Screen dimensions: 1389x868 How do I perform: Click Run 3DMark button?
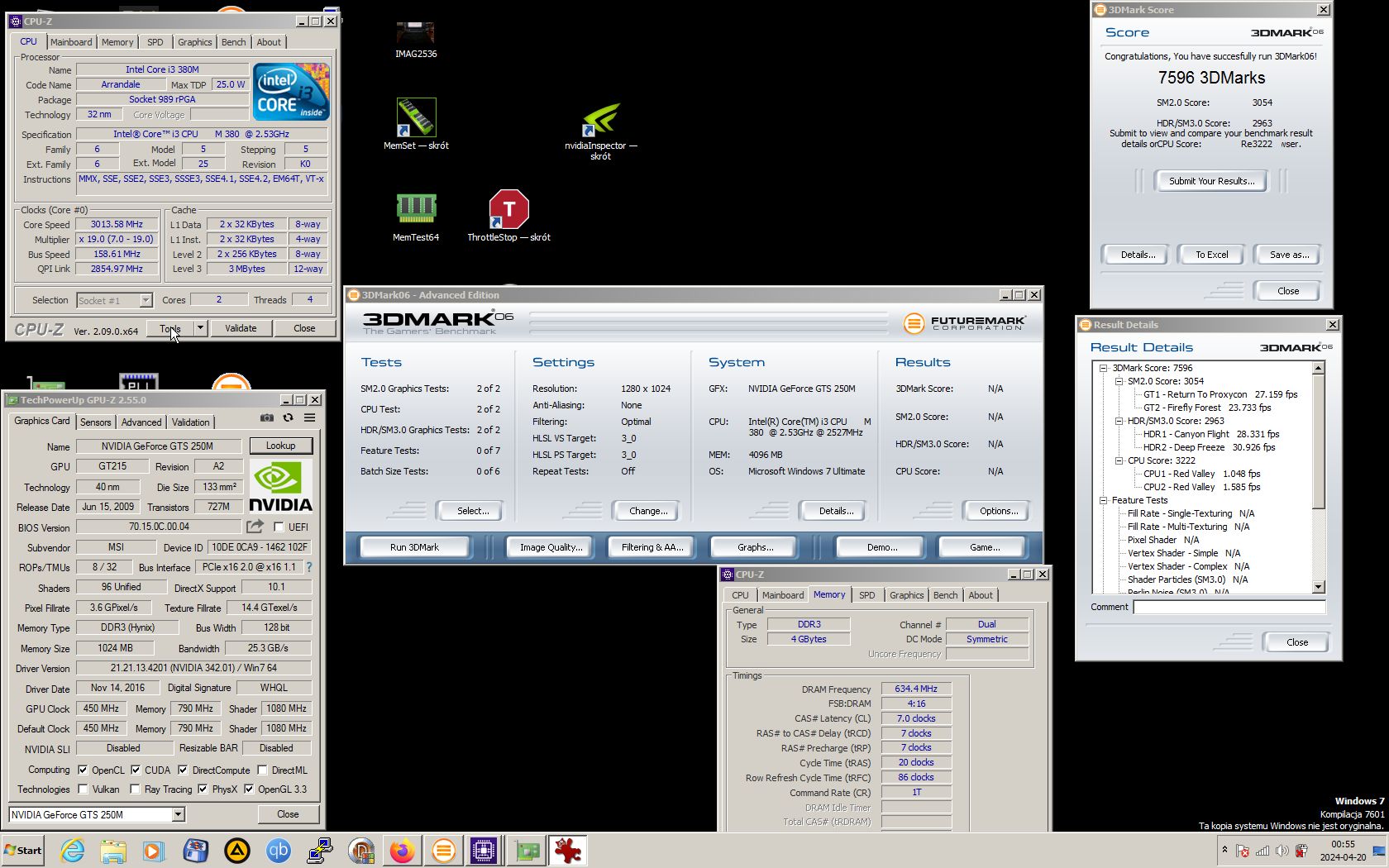(x=414, y=547)
